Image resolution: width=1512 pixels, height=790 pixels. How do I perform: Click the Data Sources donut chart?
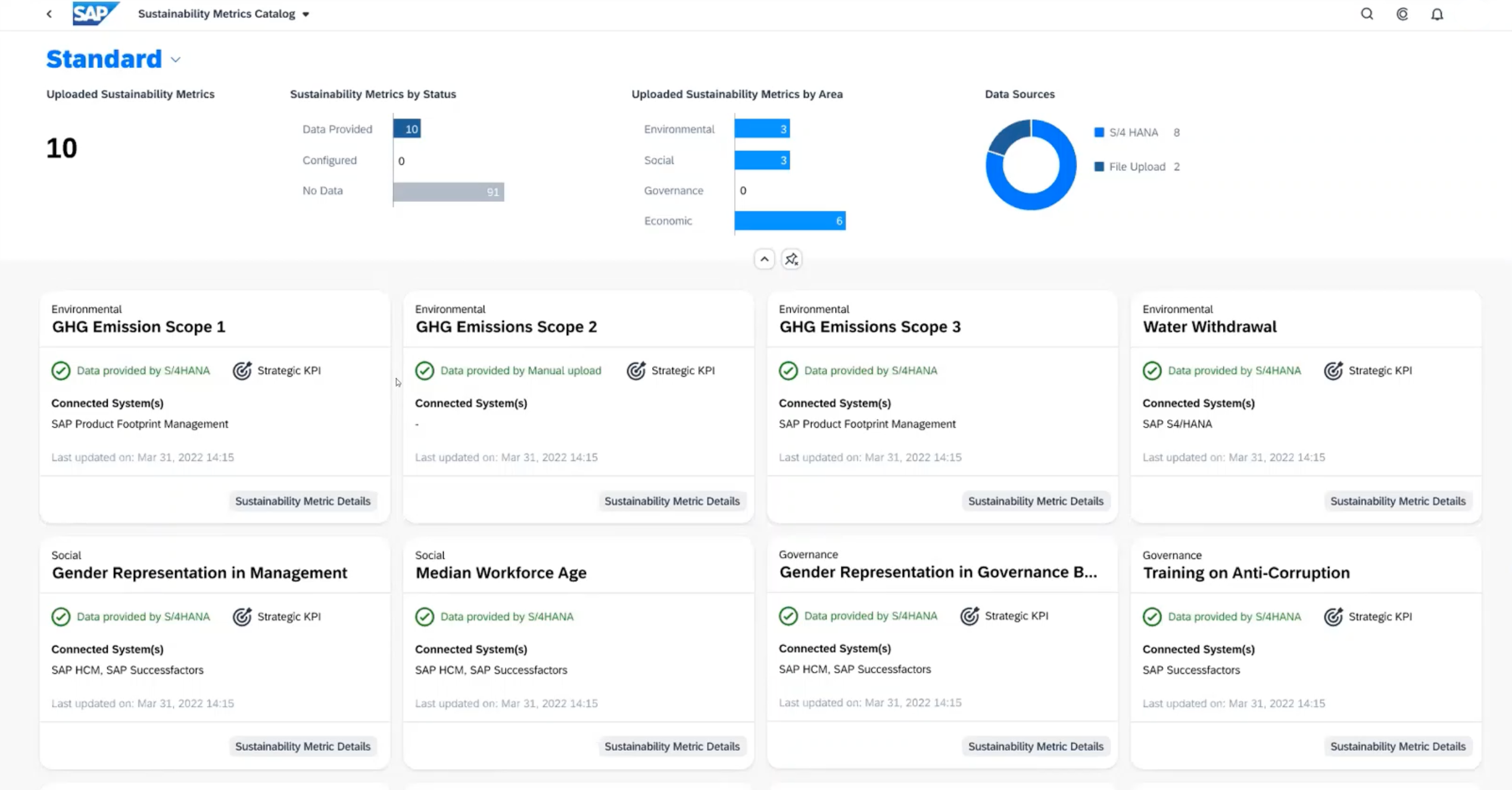(x=1031, y=164)
